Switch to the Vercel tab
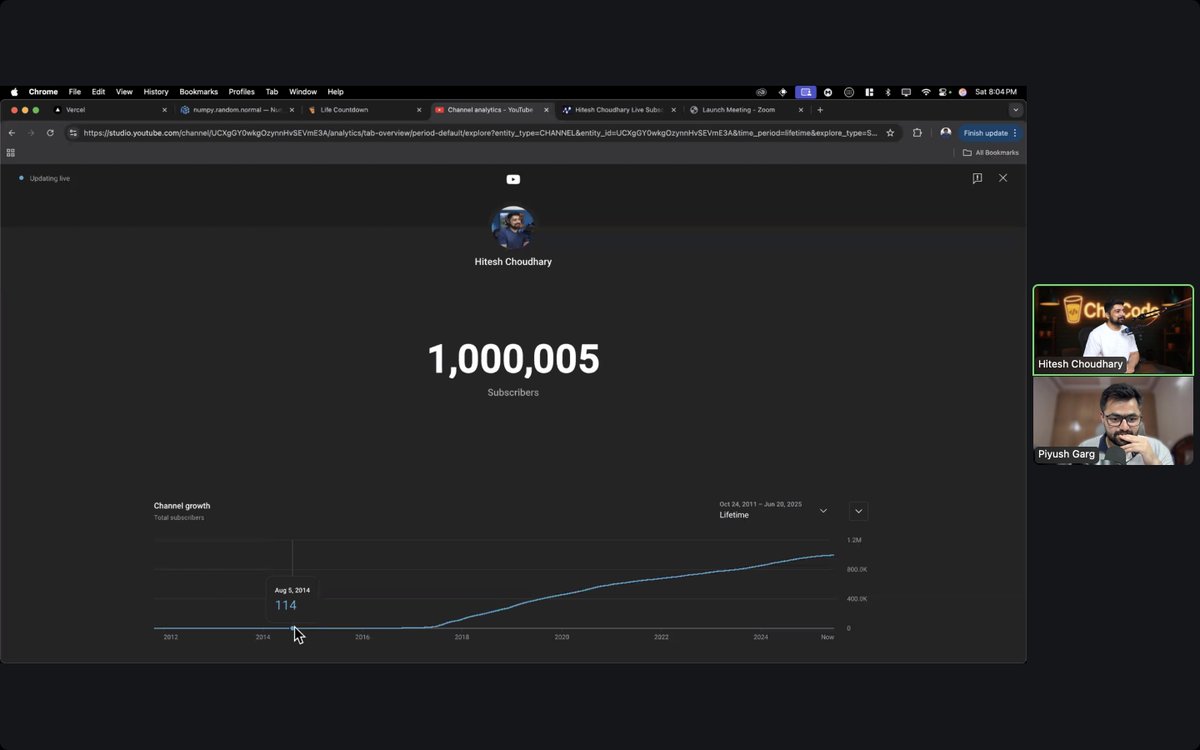The width and height of the screenshot is (1200, 750). (x=110, y=110)
